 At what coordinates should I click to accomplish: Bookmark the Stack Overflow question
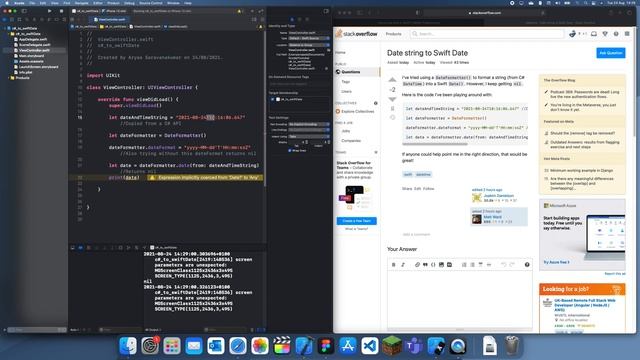coord(392,109)
